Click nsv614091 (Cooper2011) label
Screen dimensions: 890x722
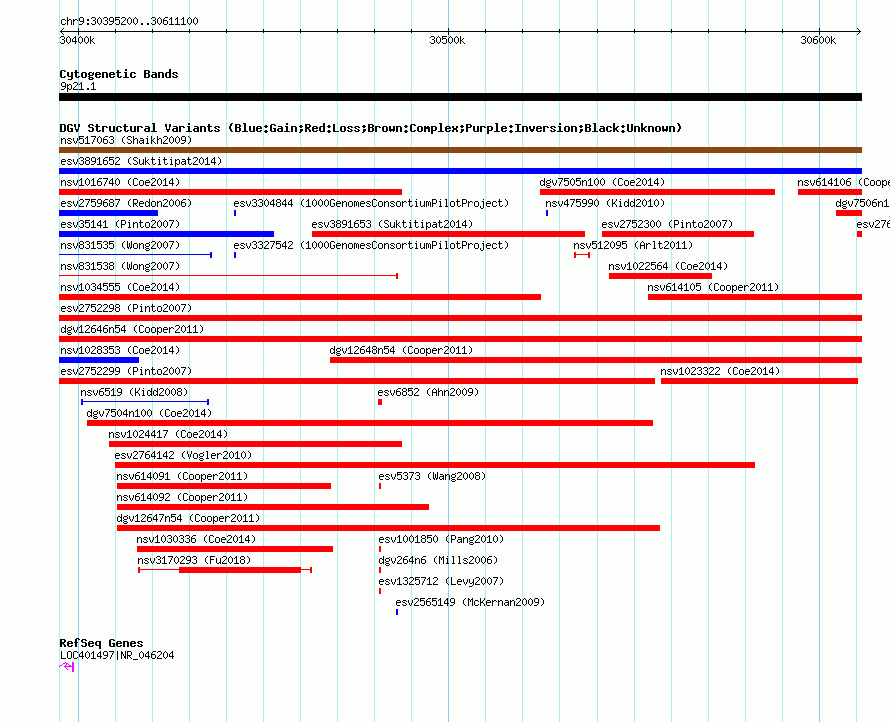tap(182, 476)
